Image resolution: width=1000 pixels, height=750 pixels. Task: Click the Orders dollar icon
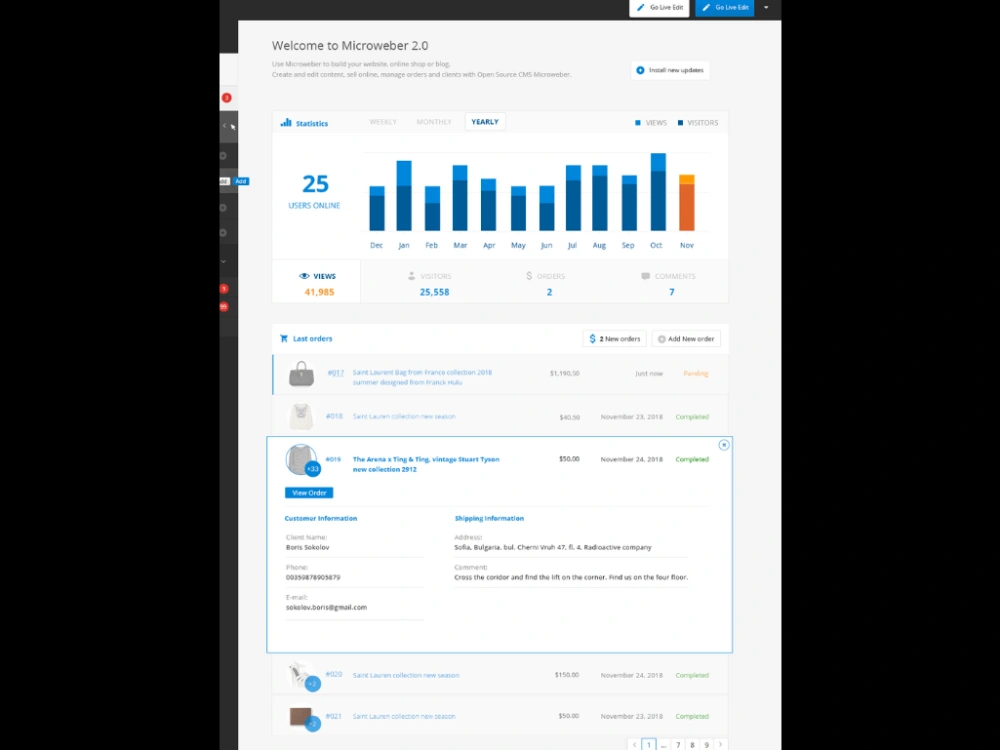pyautogui.click(x=529, y=276)
